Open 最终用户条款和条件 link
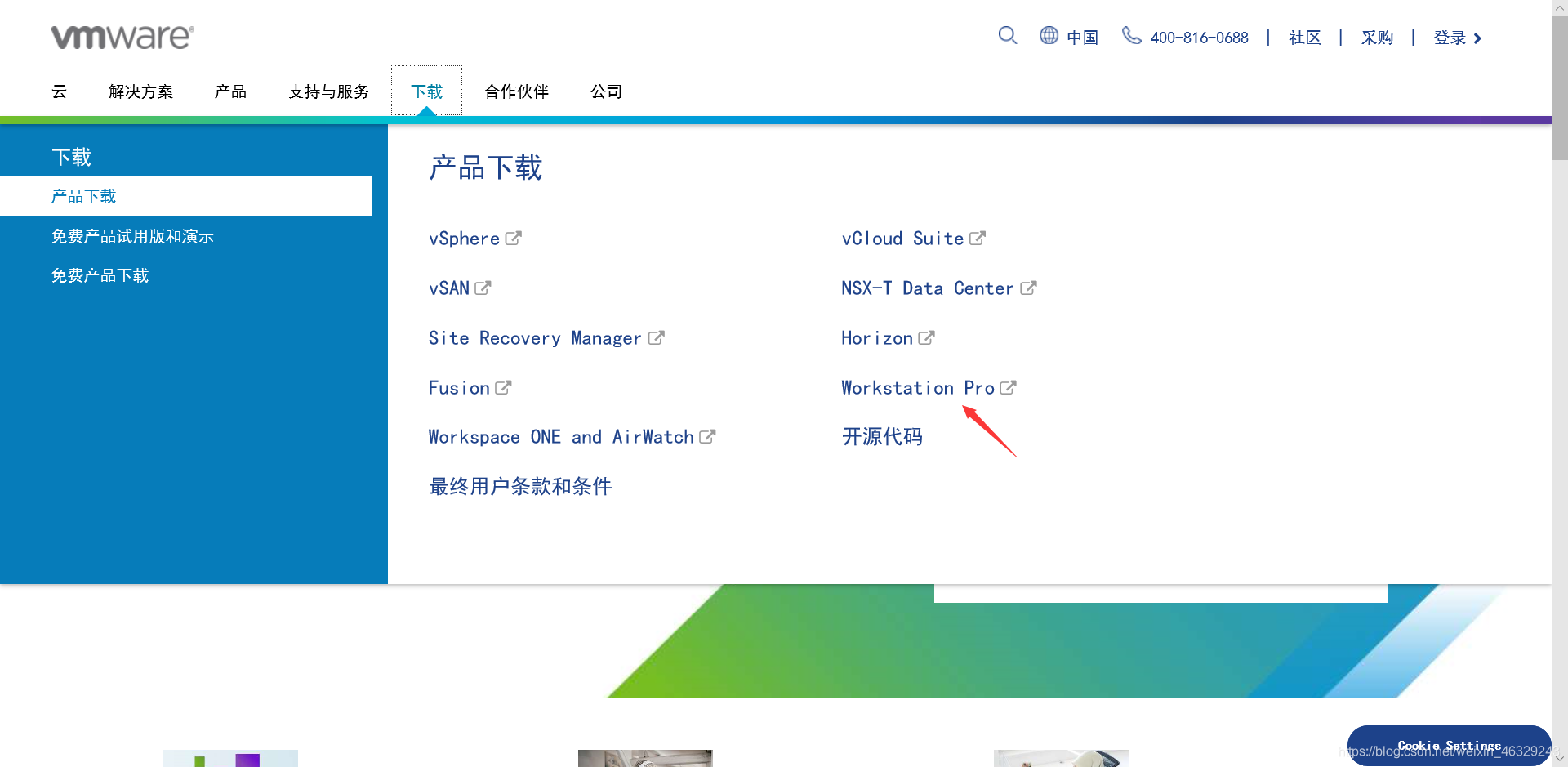This screenshot has height=767, width=1568. coord(520,486)
